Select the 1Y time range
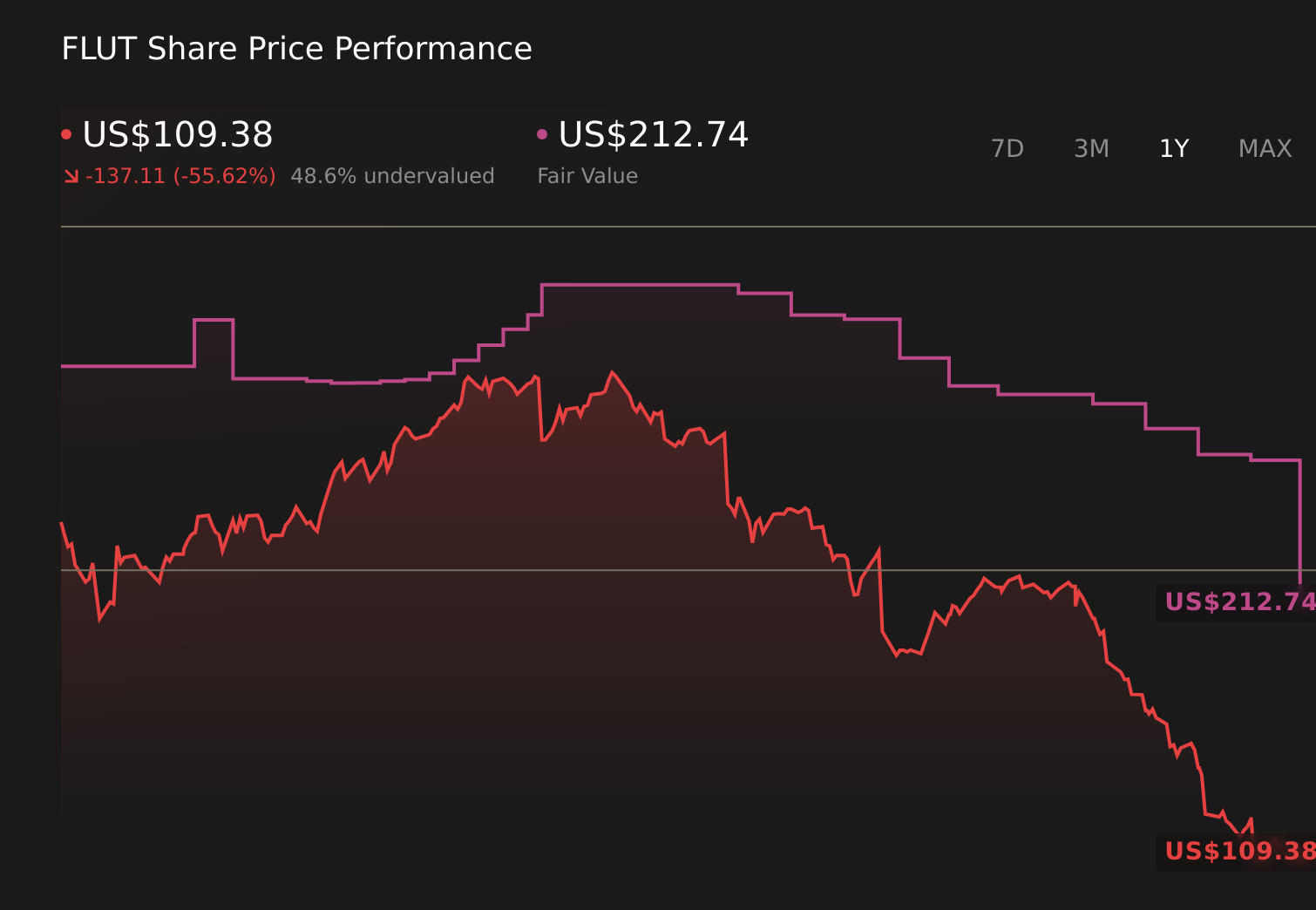The width and height of the screenshot is (1316, 910). (x=1174, y=148)
